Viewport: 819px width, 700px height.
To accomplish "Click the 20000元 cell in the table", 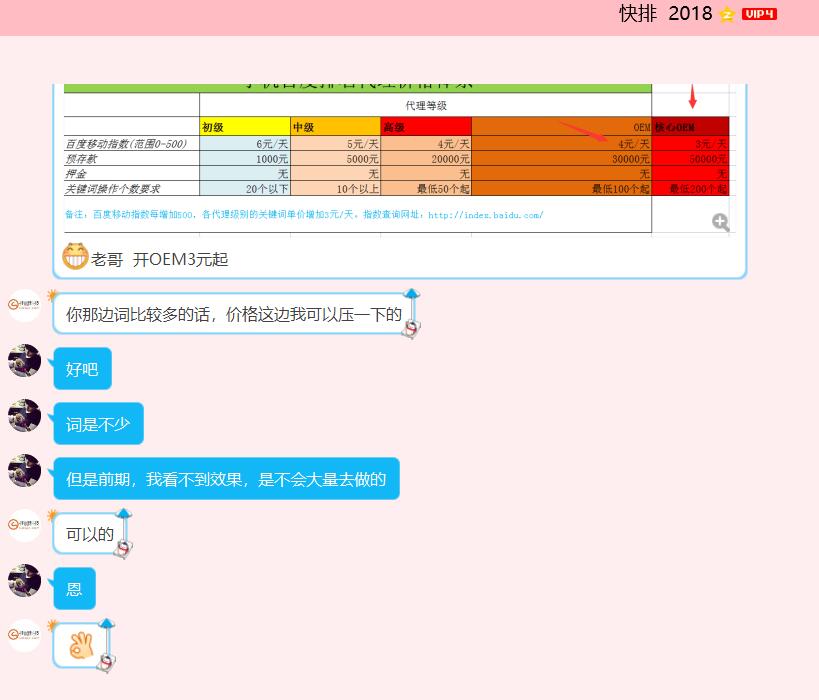I will [x=426, y=159].
